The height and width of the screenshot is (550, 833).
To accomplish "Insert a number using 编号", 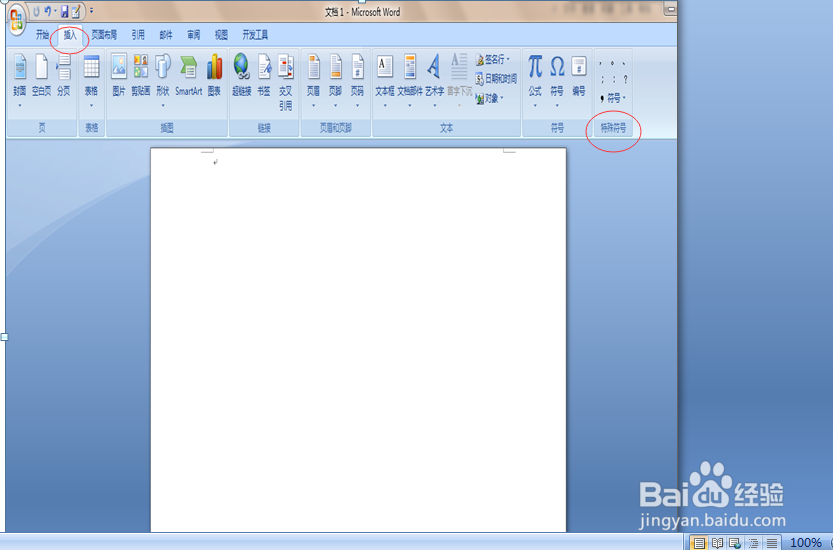I will coord(579,74).
